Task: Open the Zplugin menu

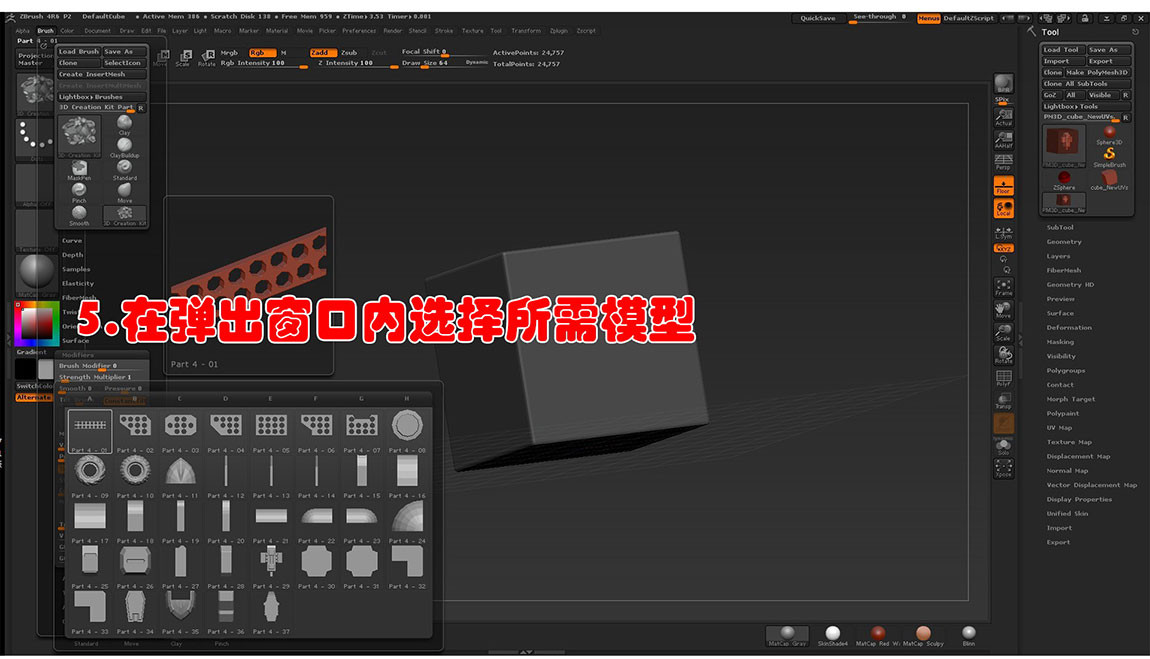Action: 558,31
